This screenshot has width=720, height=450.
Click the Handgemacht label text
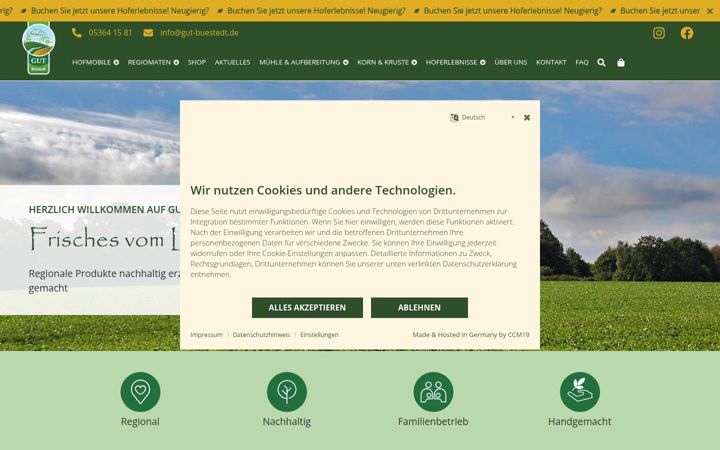coord(579,422)
